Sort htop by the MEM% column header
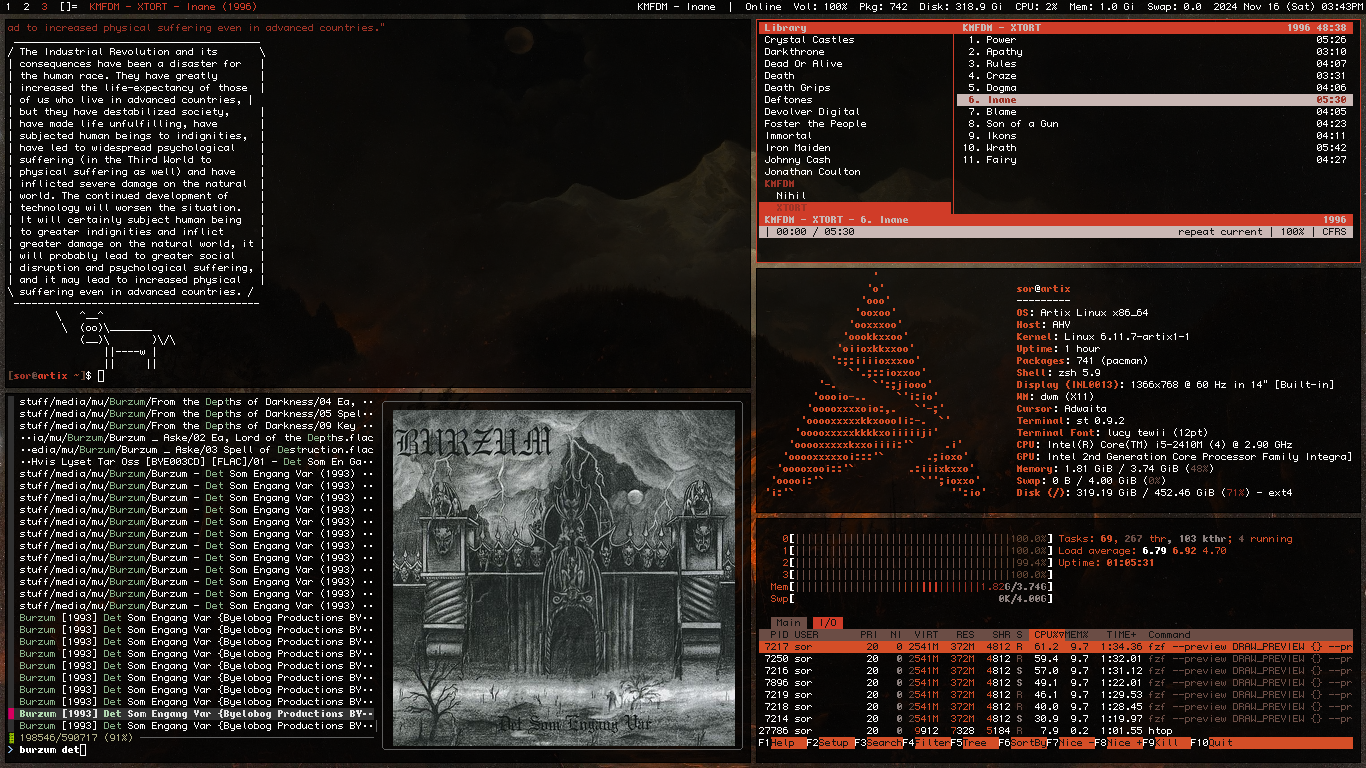 pos(1078,635)
